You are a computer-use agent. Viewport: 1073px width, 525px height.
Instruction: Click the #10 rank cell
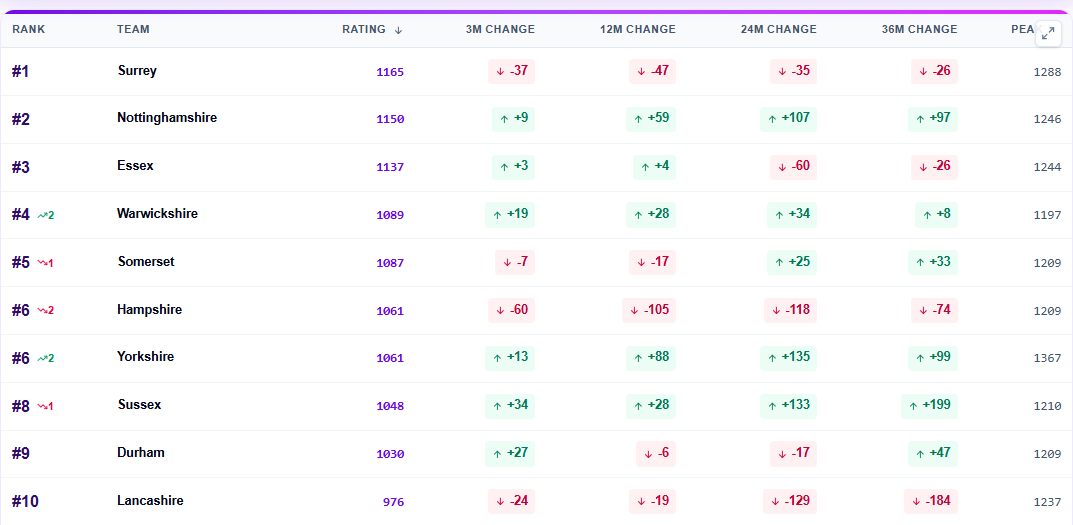[x=25, y=502]
